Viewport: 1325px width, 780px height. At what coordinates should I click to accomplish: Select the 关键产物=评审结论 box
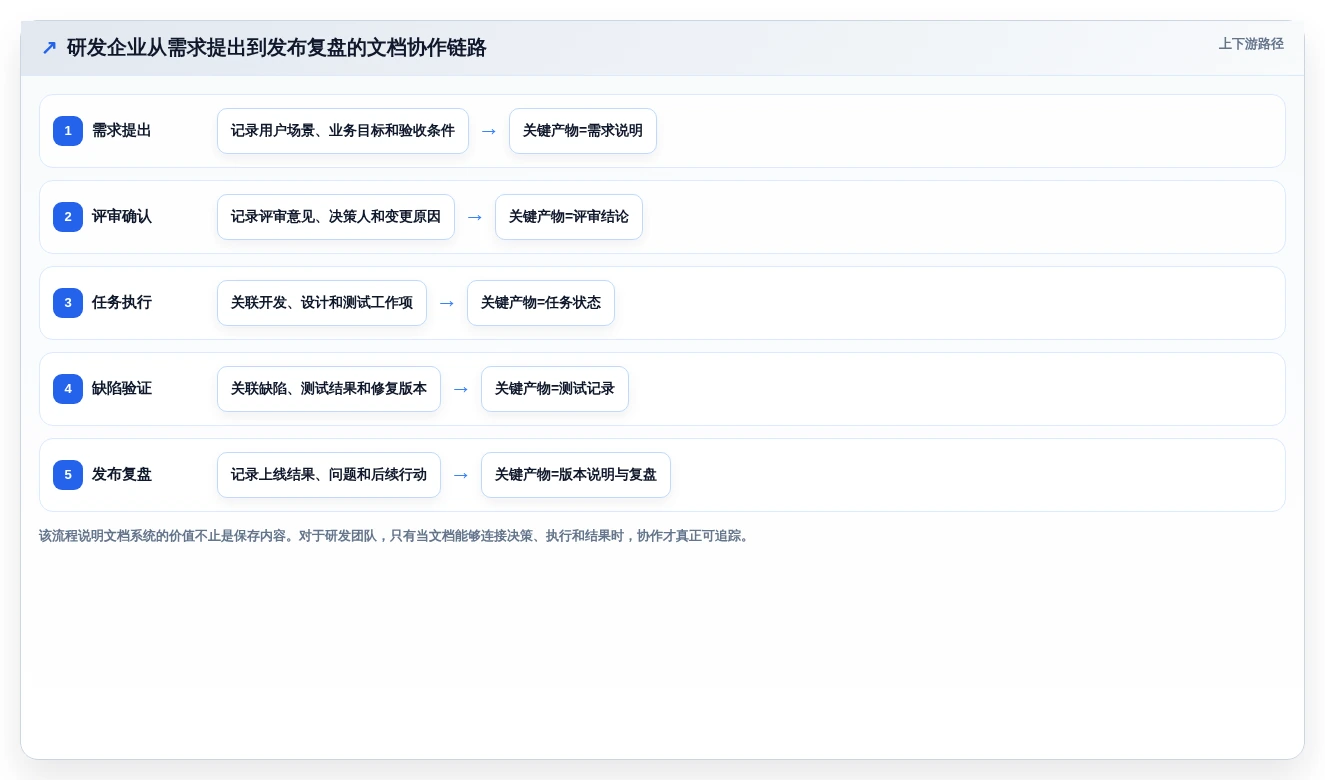tap(569, 217)
